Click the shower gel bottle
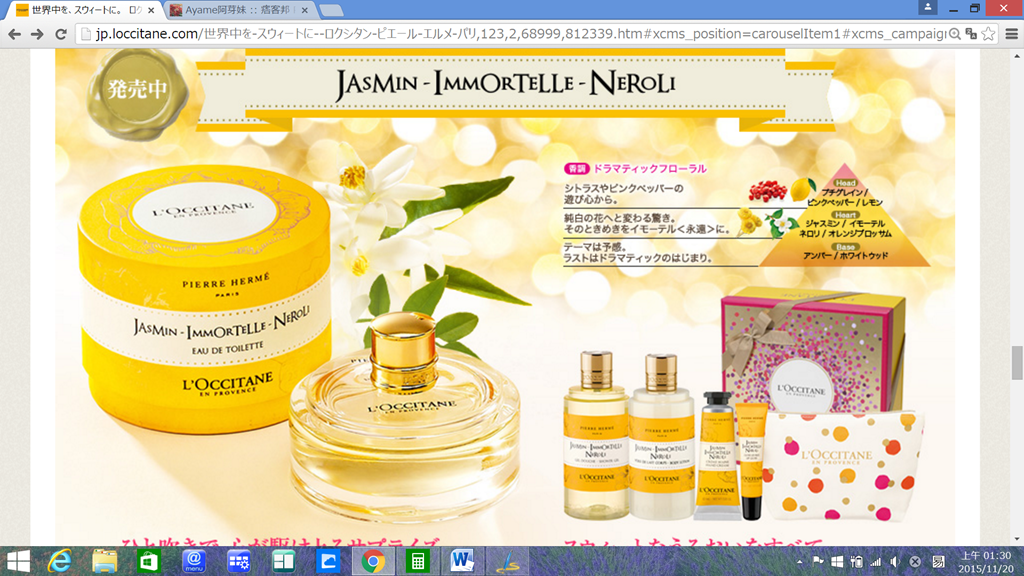This screenshot has width=1024, height=576. [x=596, y=435]
